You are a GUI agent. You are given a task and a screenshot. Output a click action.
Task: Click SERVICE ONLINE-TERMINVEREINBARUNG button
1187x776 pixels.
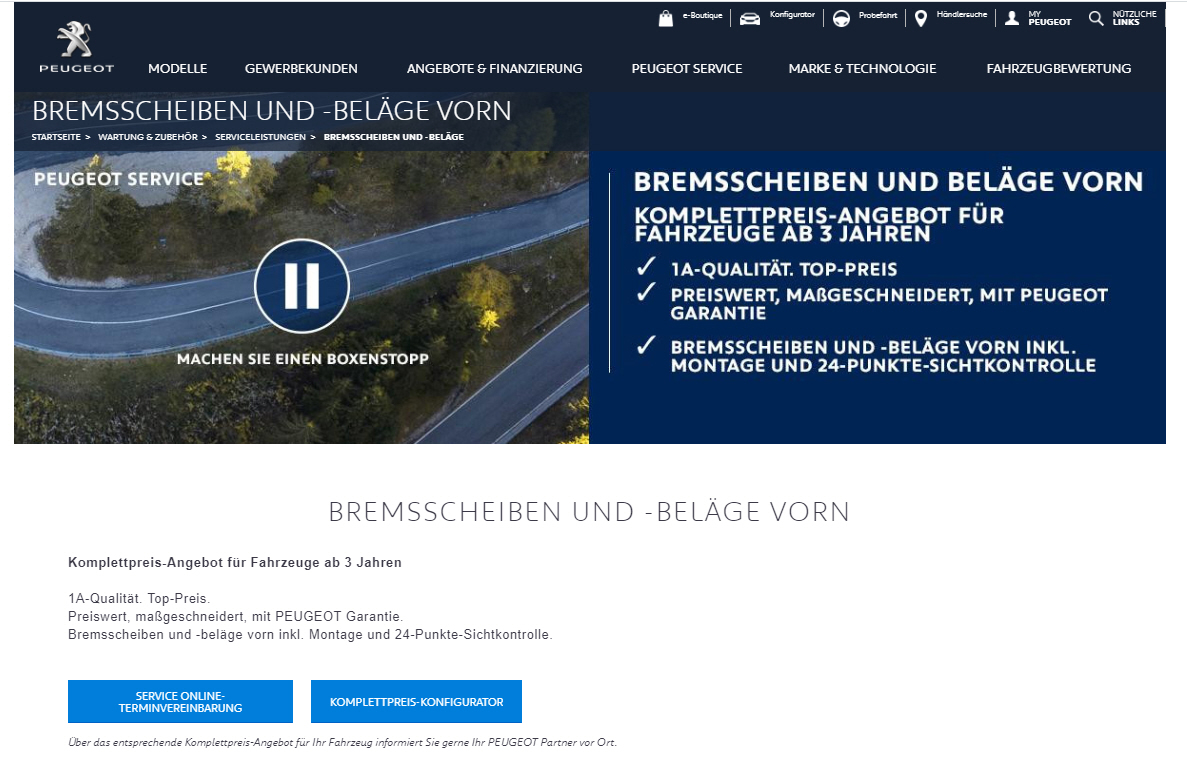pyautogui.click(x=180, y=702)
